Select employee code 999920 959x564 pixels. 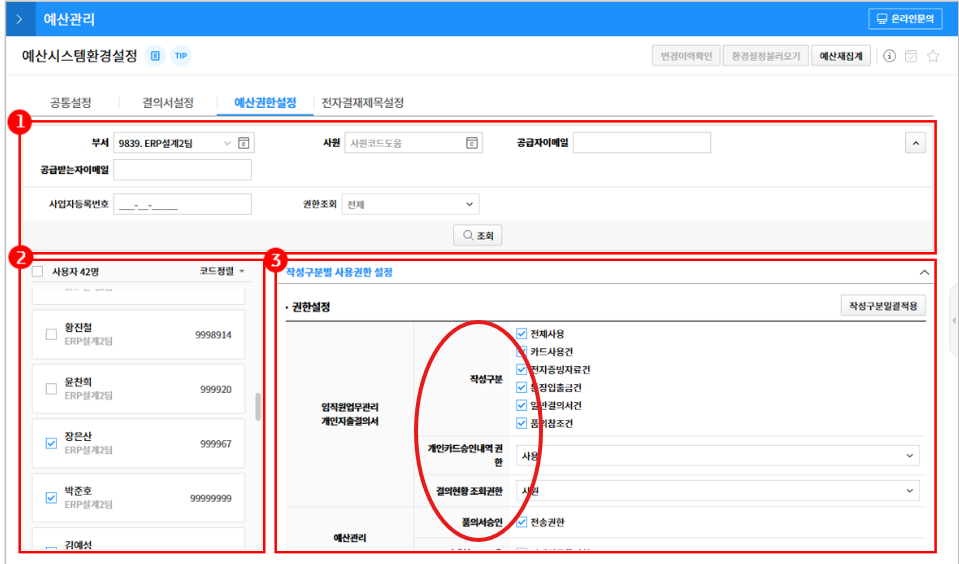tap(215, 389)
